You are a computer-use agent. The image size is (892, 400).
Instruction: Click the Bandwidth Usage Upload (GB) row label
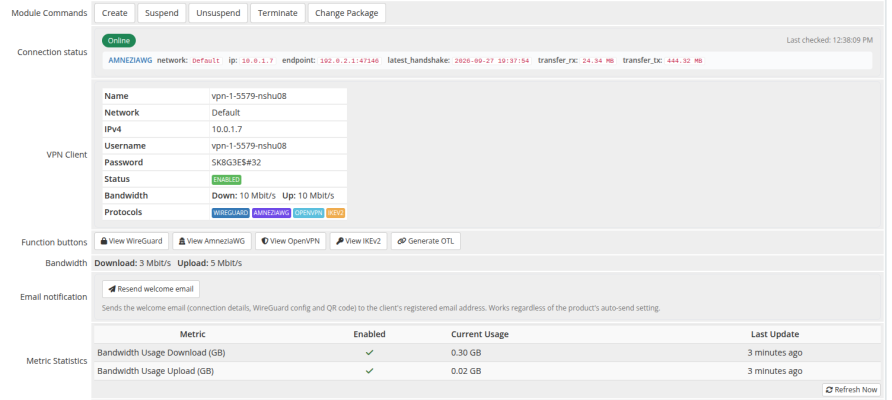point(155,371)
